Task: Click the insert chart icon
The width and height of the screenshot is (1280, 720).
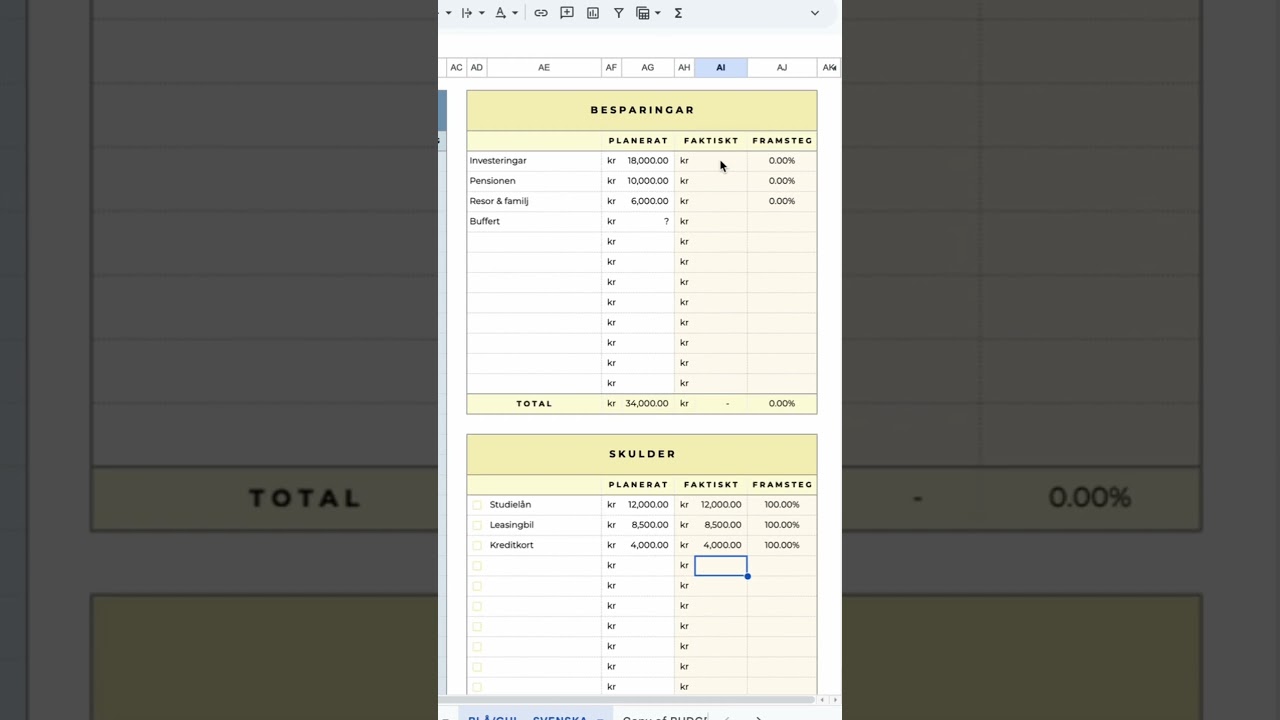Action: (593, 13)
